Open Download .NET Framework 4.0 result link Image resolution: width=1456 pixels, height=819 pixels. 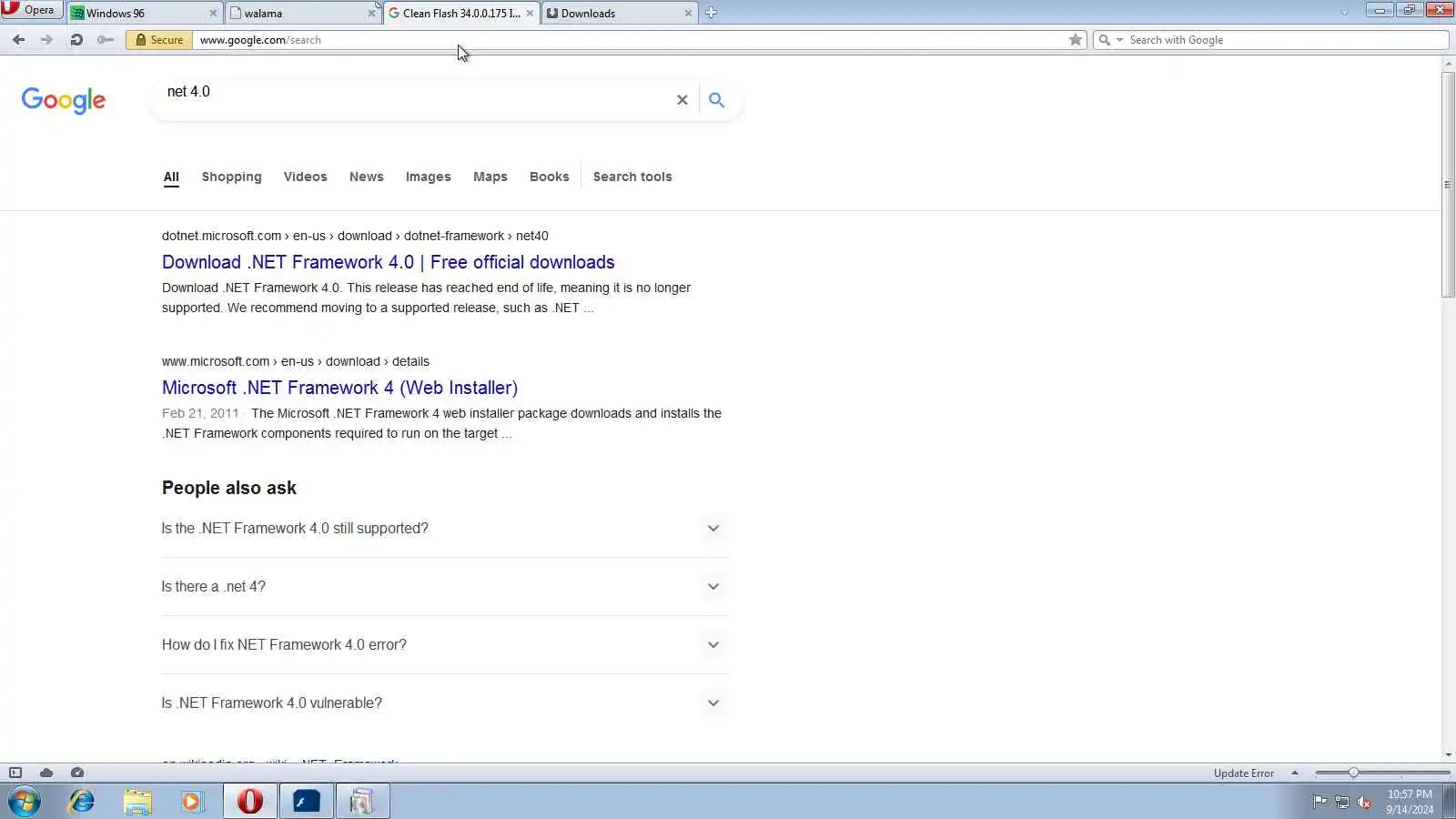point(389,262)
